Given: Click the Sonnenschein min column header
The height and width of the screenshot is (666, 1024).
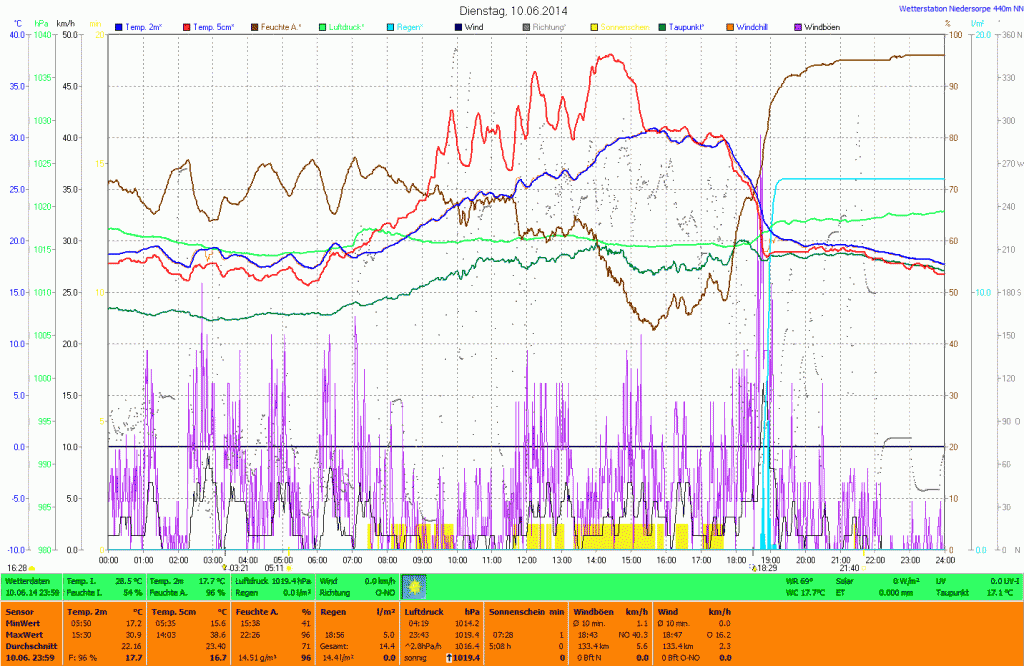Looking at the screenshot, I should (x=527, y=610).
